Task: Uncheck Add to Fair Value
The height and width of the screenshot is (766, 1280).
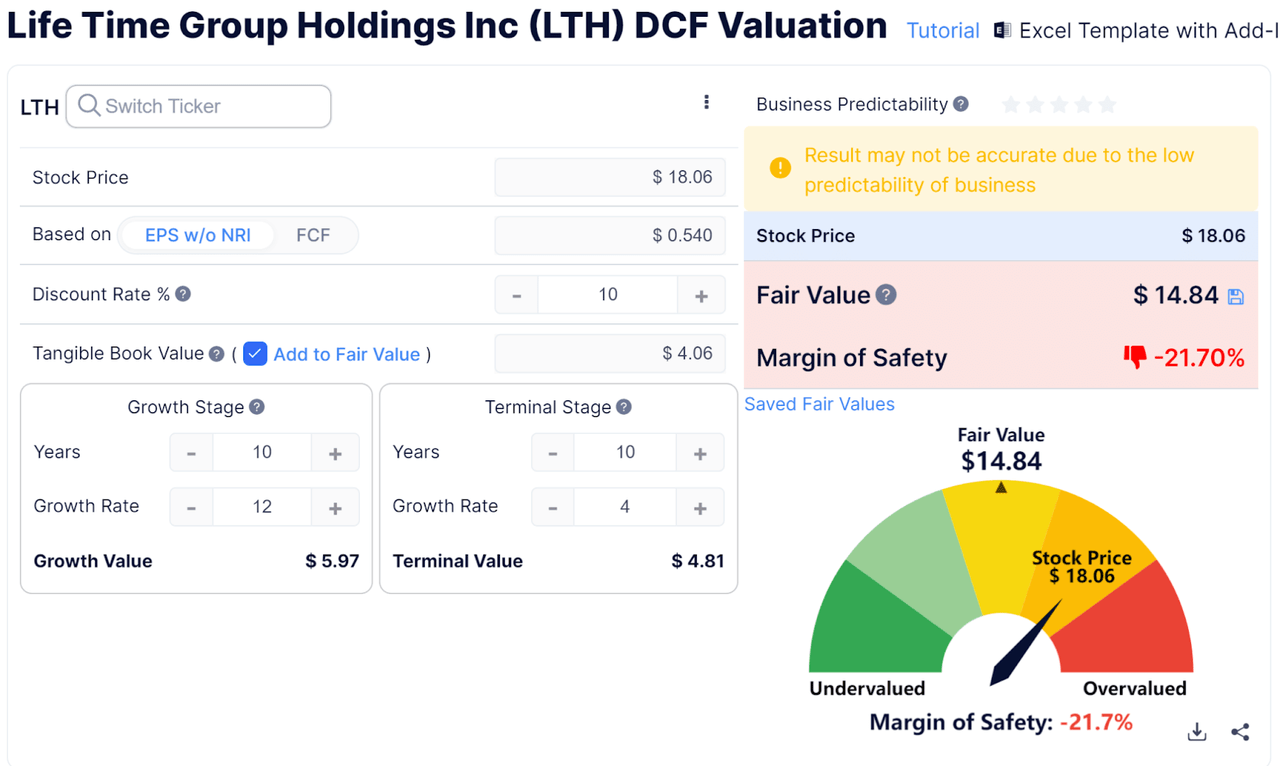Action: [x=255, y=354]
